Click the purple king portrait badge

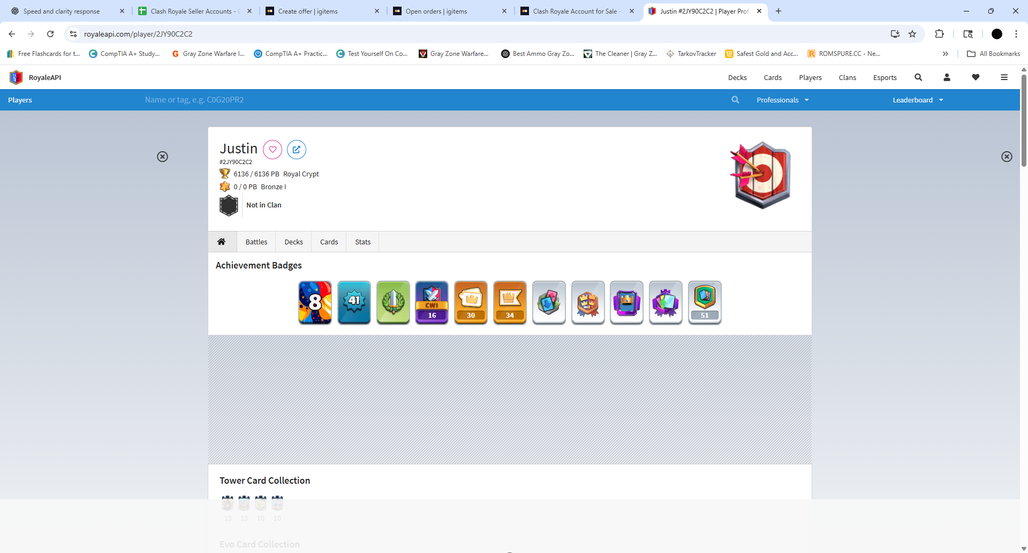point(627,302)
